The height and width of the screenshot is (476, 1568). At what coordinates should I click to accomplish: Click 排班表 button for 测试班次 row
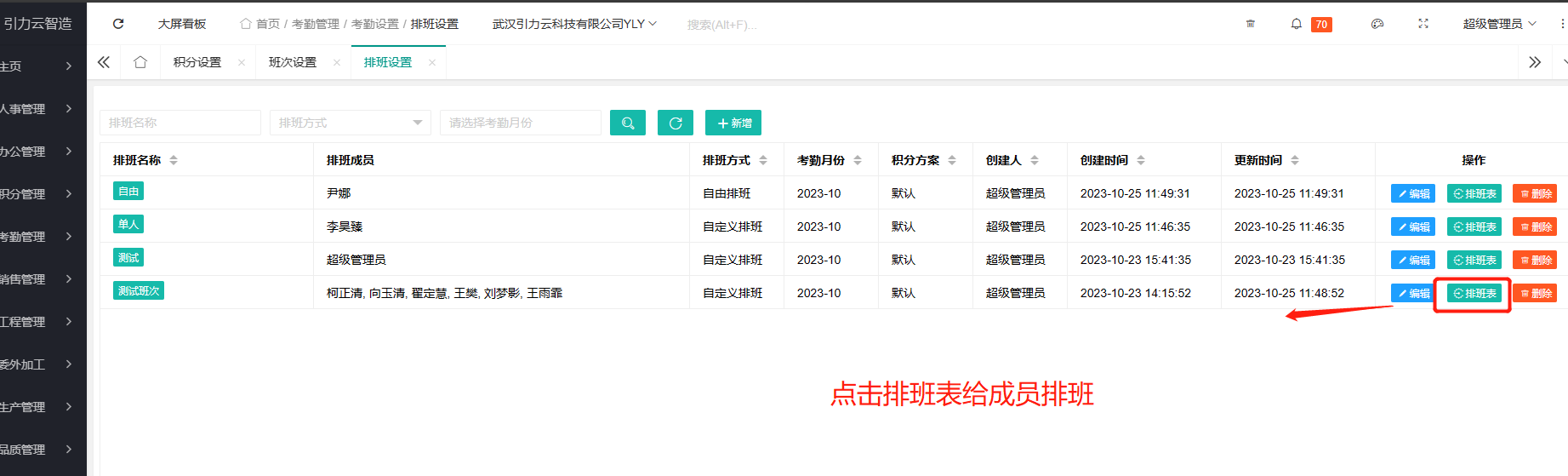[x=1474, y=293]
